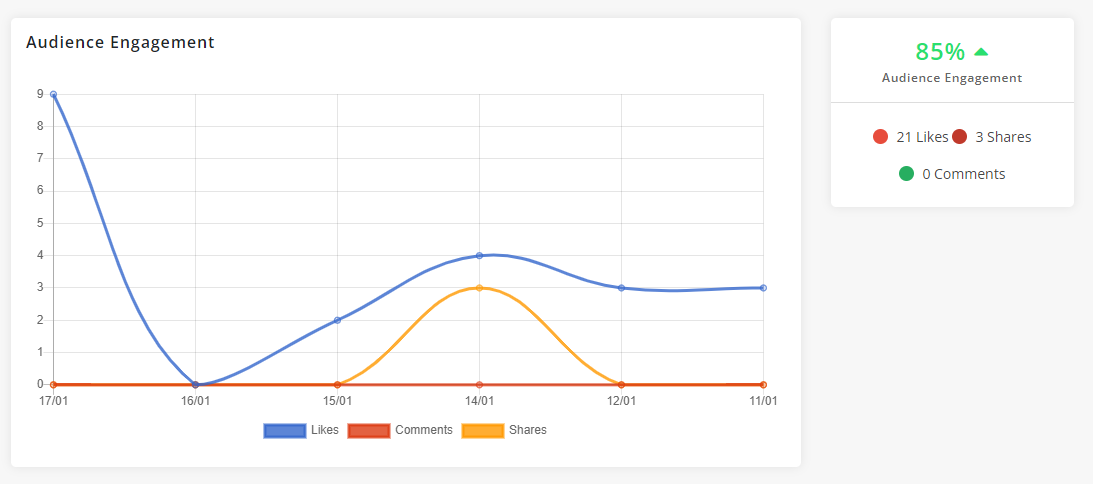Click the green upward triangle beside 85%
This screenshot has width=1093, height=484.
(x=981, y=52)
